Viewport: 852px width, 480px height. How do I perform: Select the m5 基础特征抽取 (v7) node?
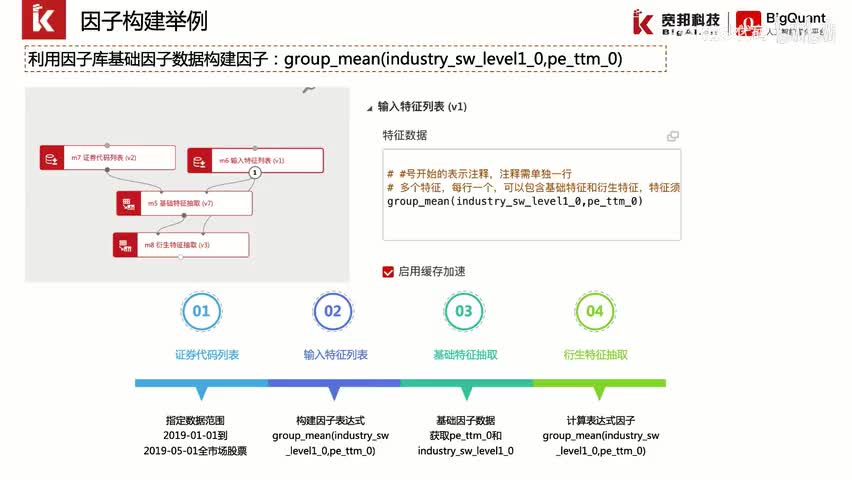point(184,203)
